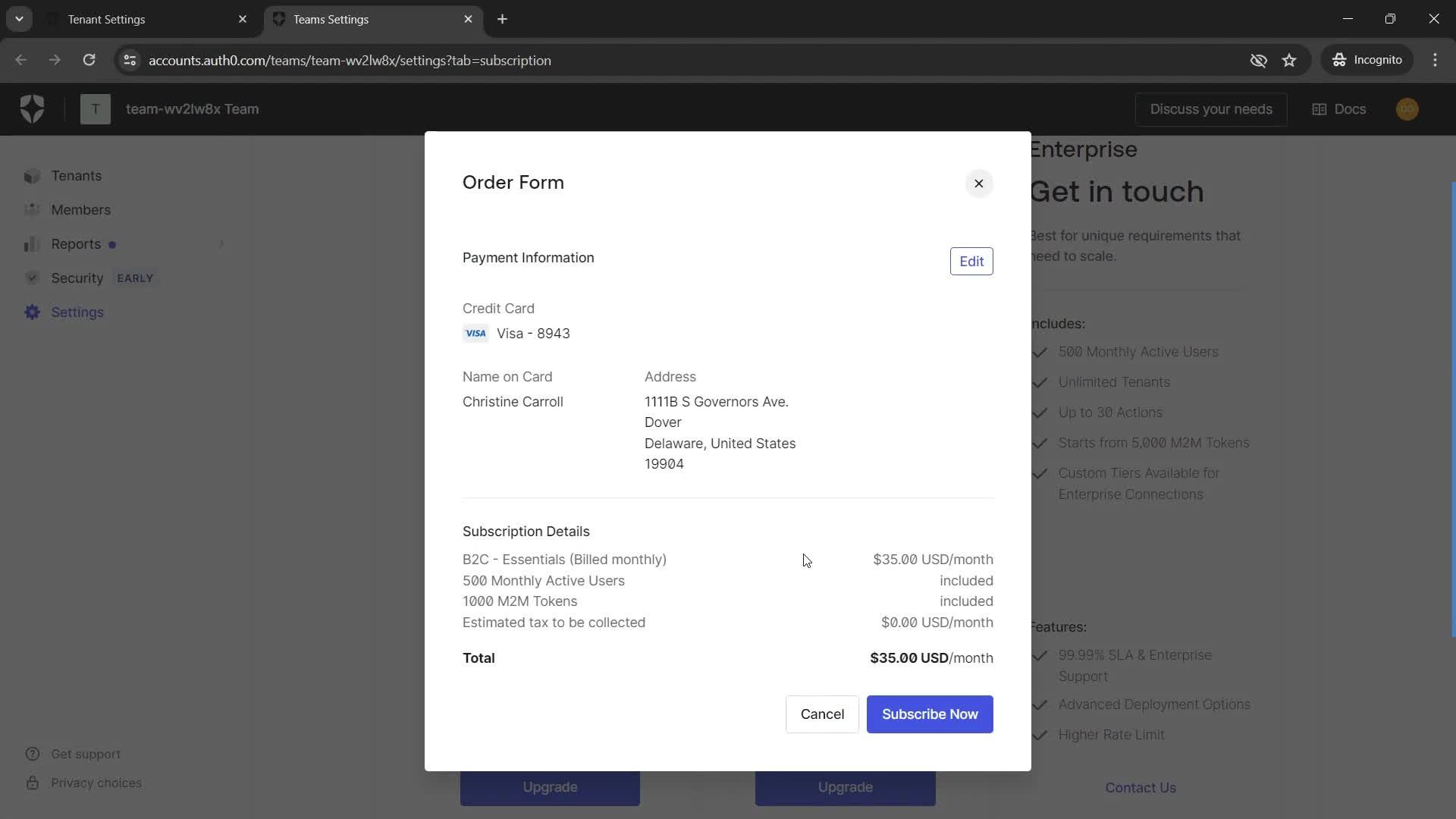
Task: Click the team avatar letter T
Action: [96, 109]
